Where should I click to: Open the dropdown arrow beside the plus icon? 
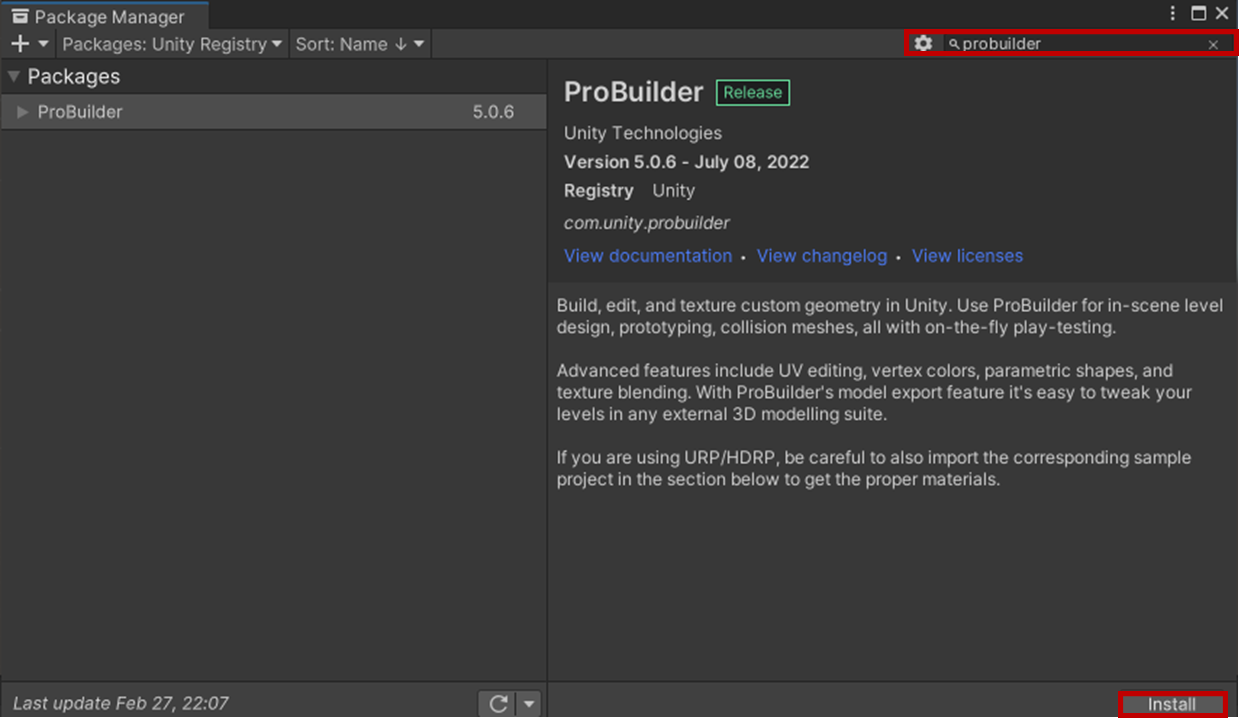coord(44,44)
